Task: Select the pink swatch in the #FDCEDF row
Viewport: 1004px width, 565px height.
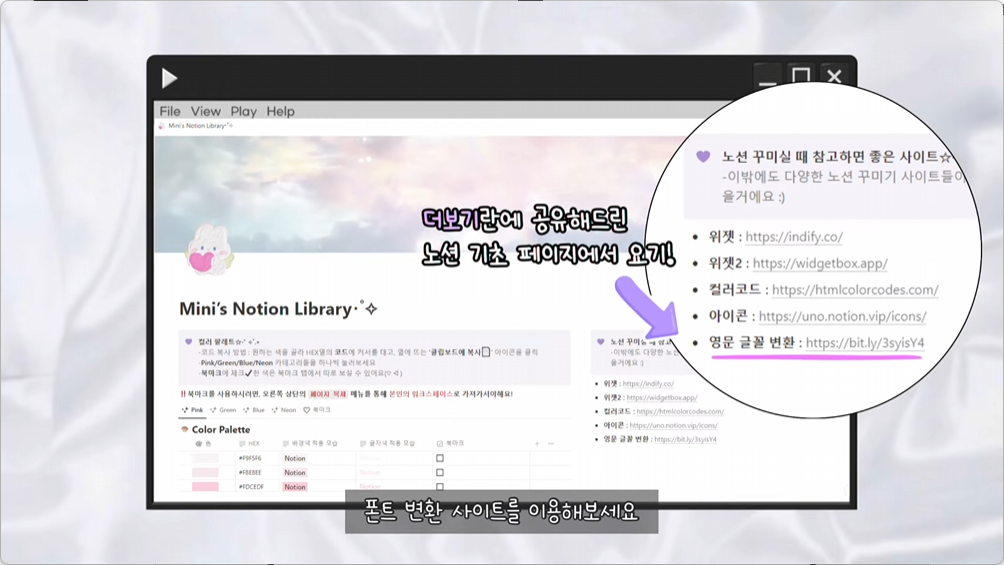Action: (x=205, y=486)
